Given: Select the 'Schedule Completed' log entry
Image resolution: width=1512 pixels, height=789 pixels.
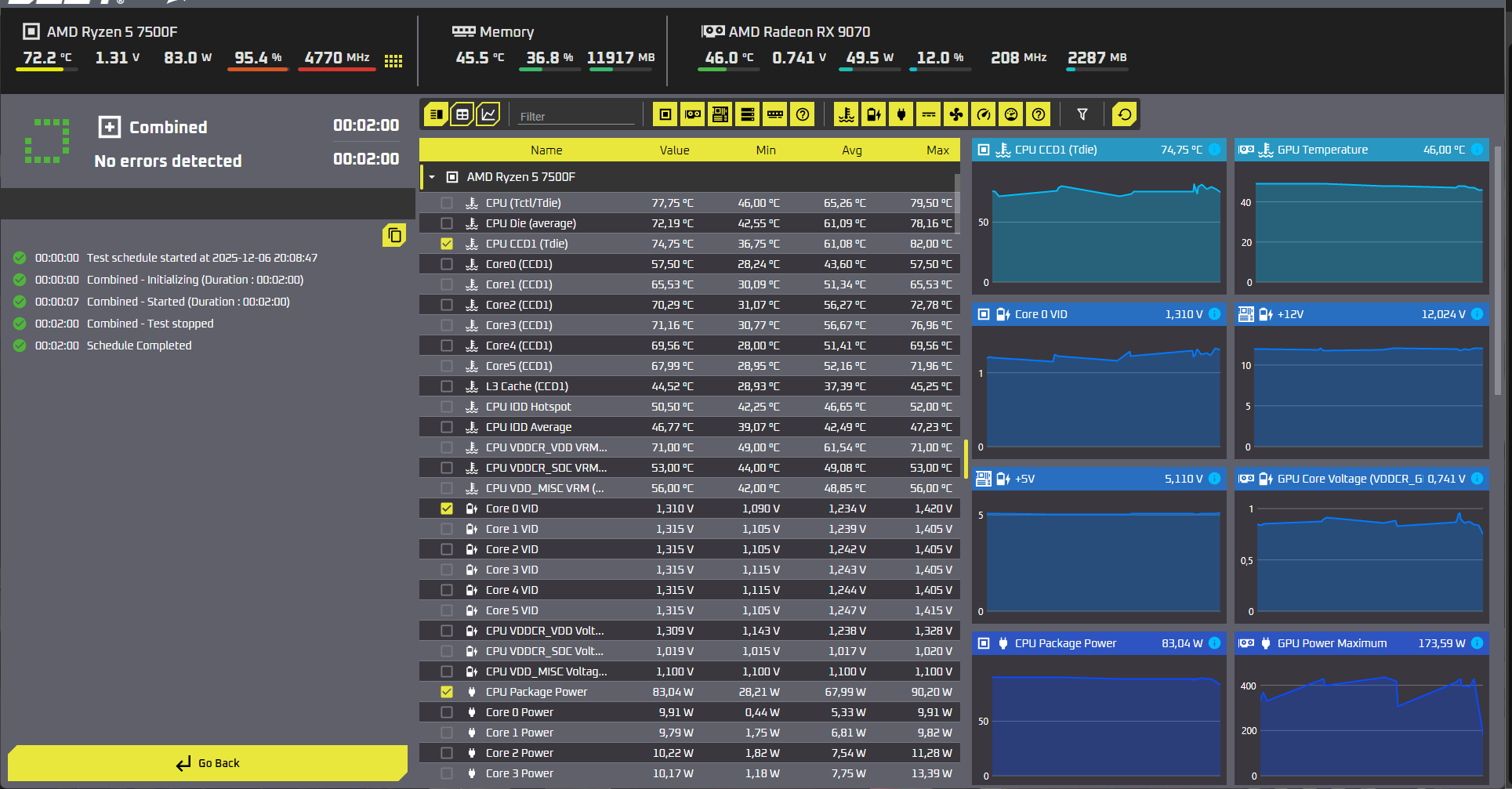Looking at the screenshot, I should click(x=139, y=346).
